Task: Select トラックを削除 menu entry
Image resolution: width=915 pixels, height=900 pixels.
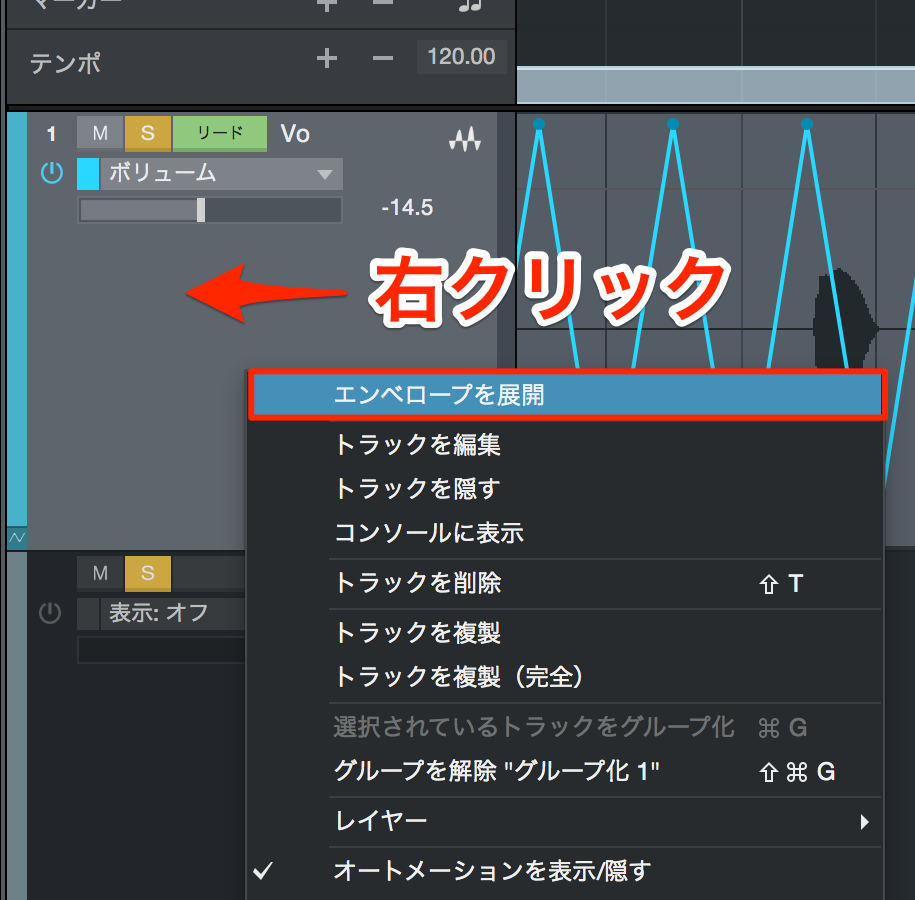Action: point(565,583)
